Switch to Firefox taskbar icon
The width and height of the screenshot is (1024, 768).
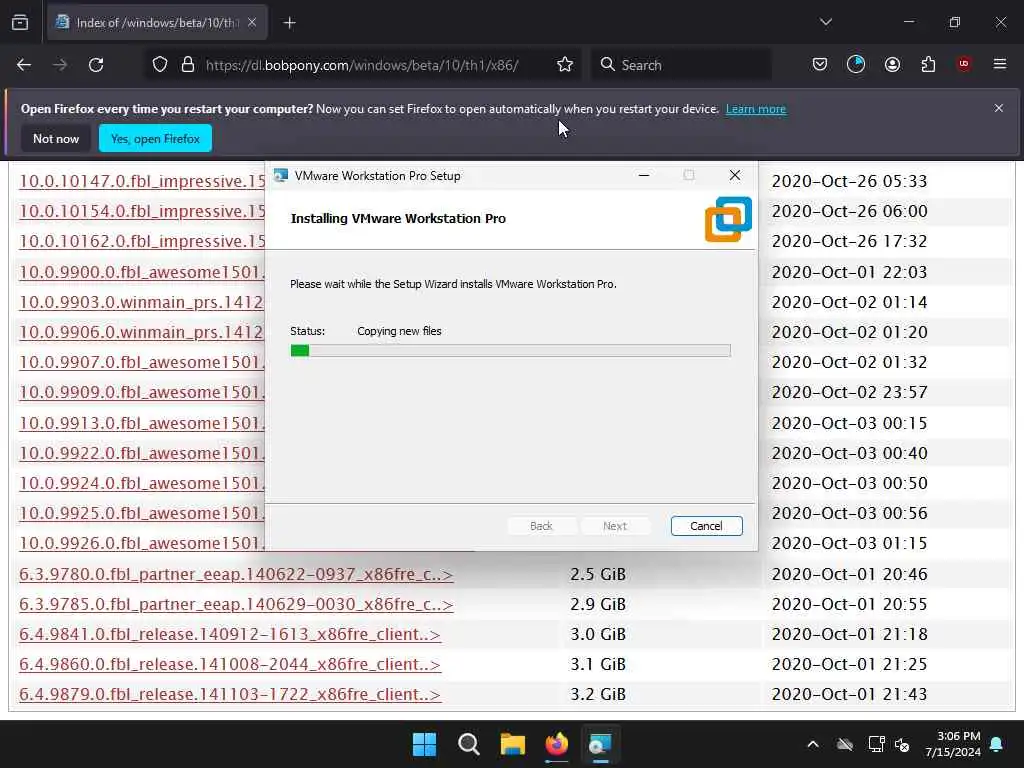tap(556, 744)
